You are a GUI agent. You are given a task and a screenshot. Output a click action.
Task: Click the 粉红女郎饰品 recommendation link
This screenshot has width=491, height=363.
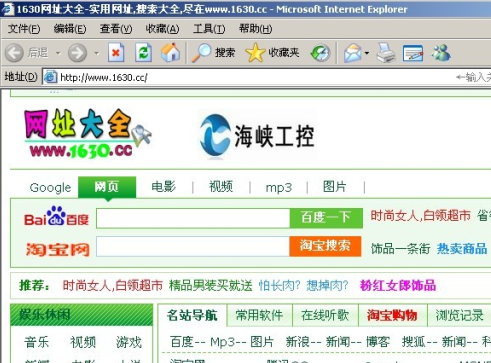(x=398, y=286)
